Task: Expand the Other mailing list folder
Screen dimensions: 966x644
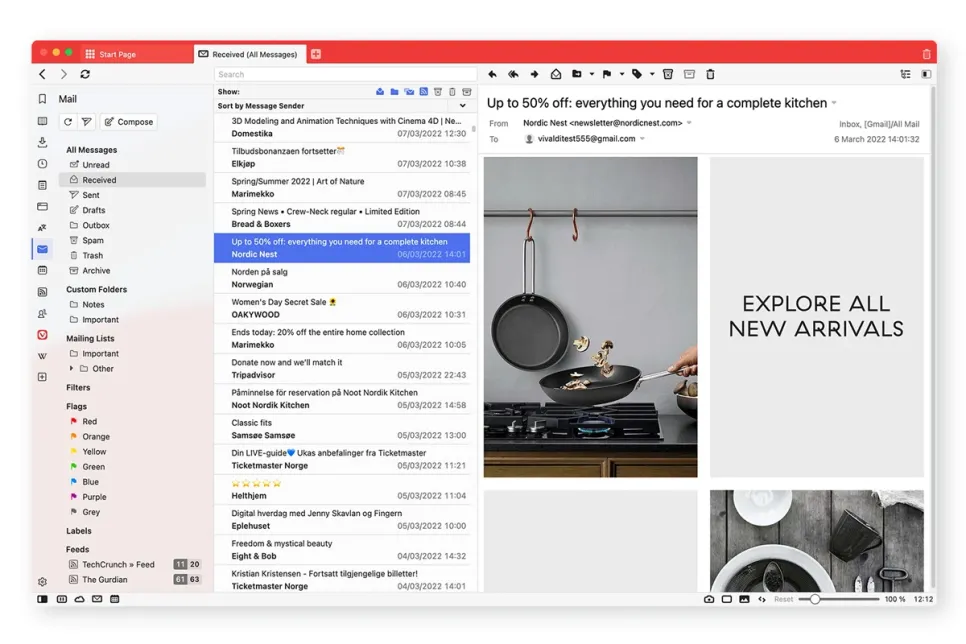Action: [71, 369]
